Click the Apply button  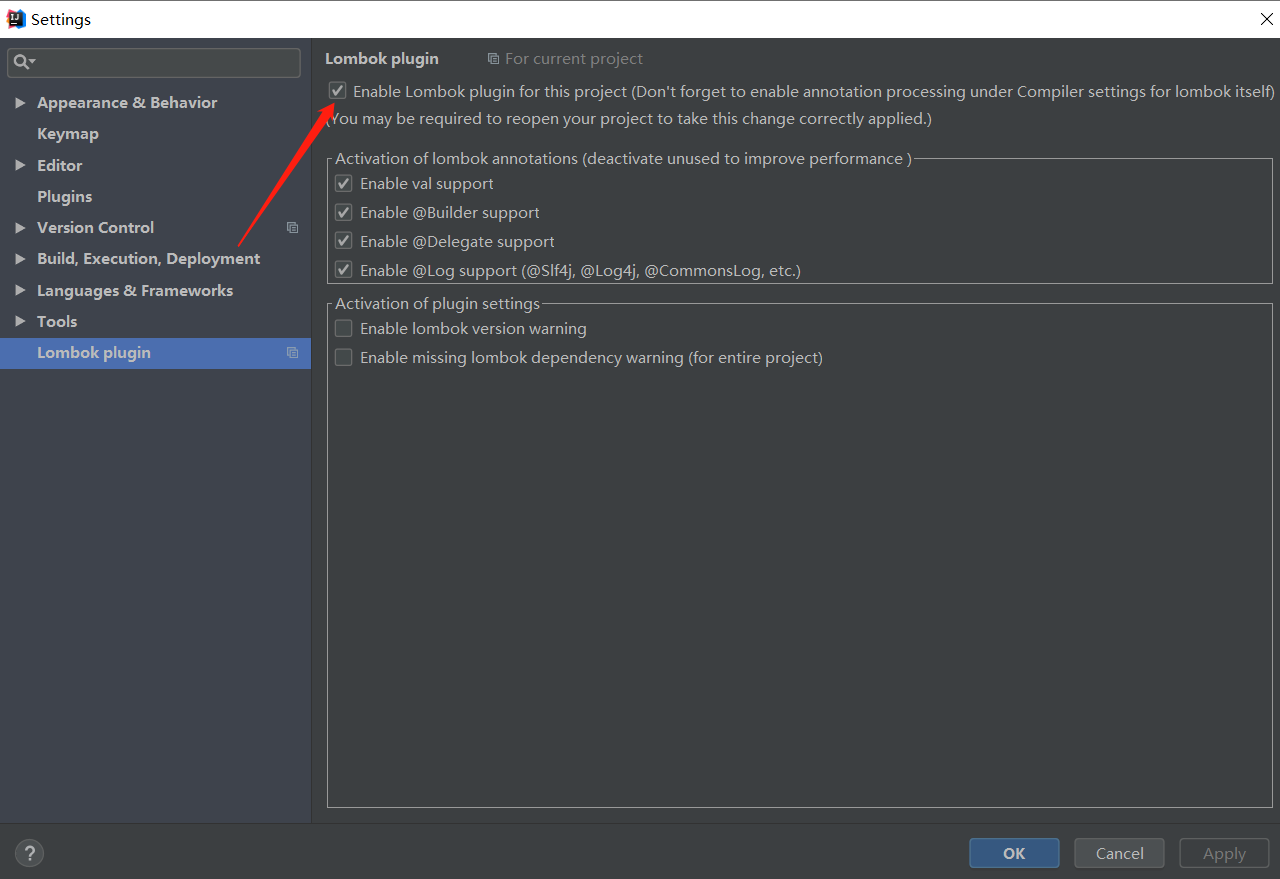tap(1224, 853)
